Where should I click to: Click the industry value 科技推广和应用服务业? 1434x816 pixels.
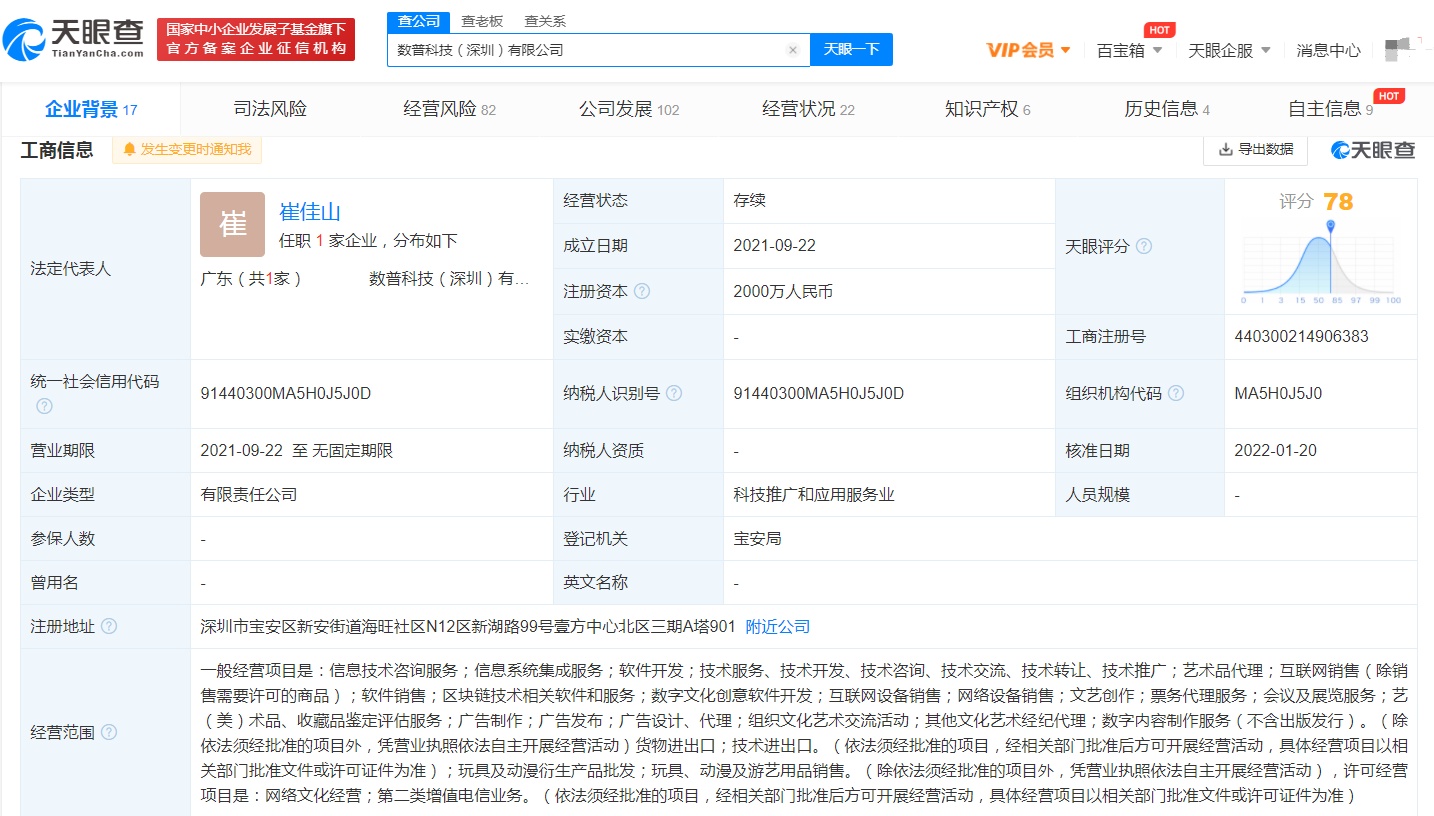click(814, 494)
